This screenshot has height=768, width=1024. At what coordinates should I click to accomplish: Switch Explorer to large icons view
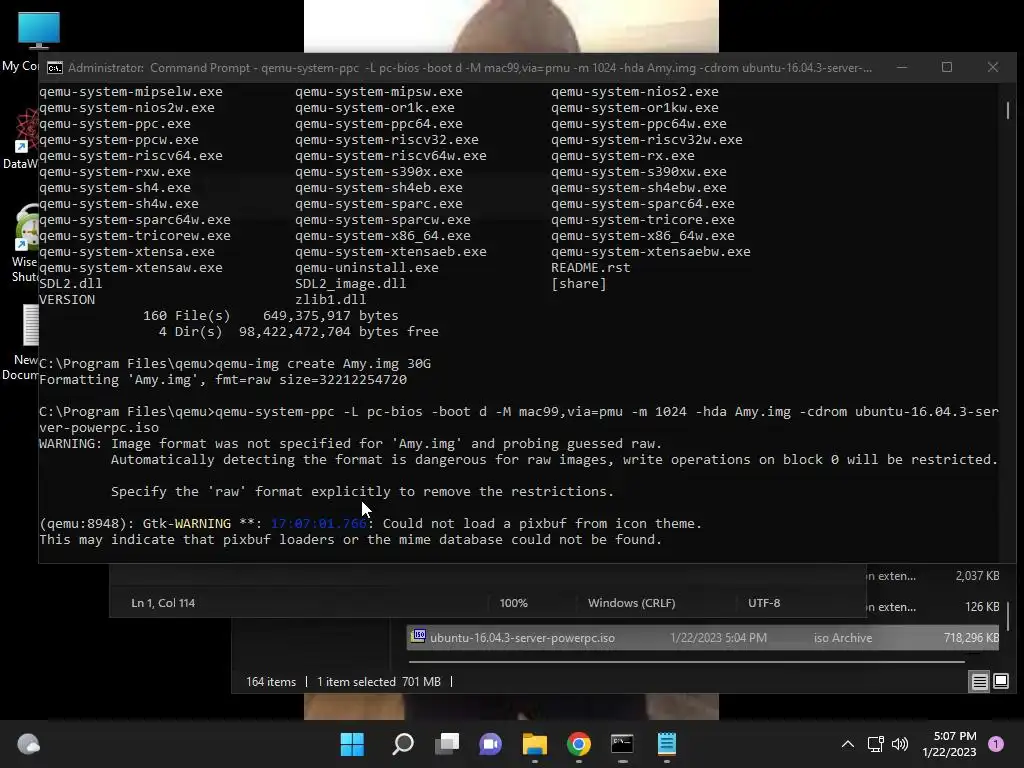tap(1000, 682)
